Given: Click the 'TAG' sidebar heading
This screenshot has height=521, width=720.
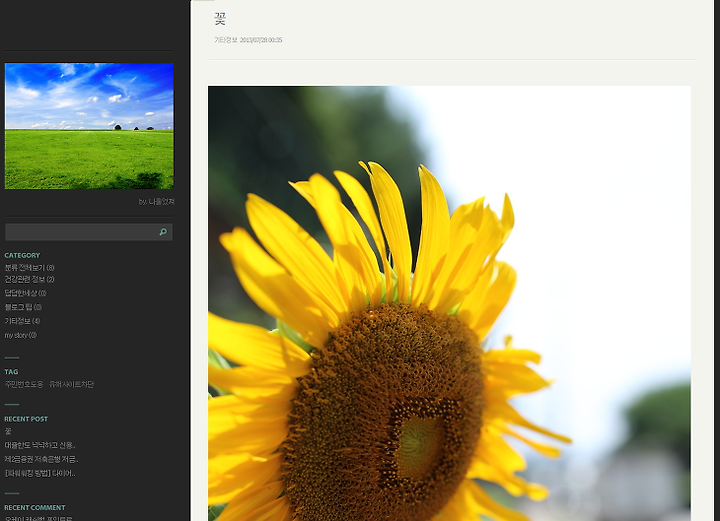Looking at the screenshot, I should (11, 372).
